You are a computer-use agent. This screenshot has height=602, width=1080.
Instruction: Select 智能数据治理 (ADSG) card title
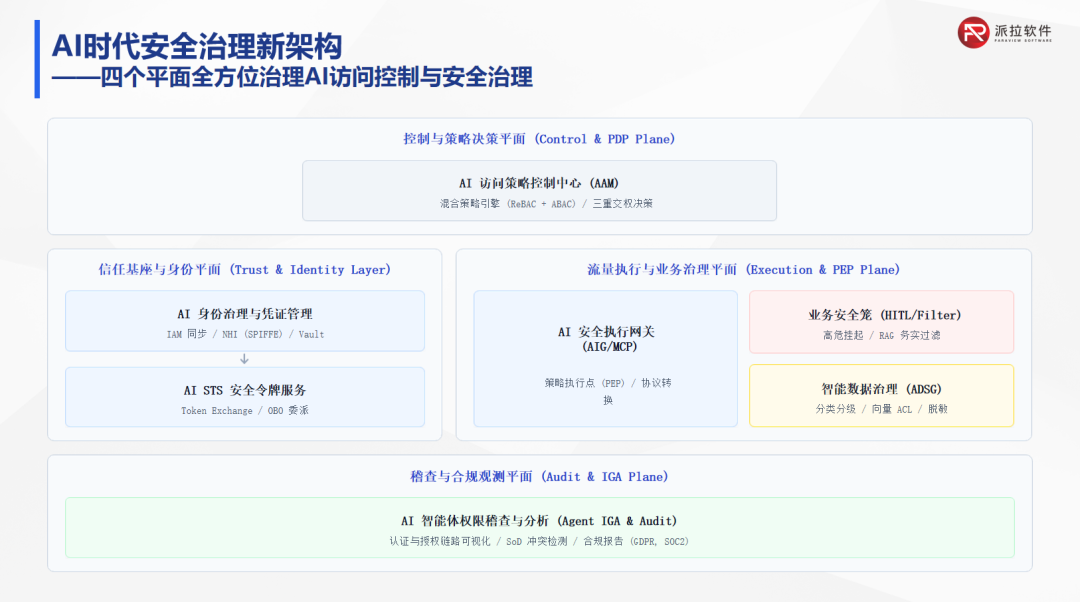tap(881, 389)
